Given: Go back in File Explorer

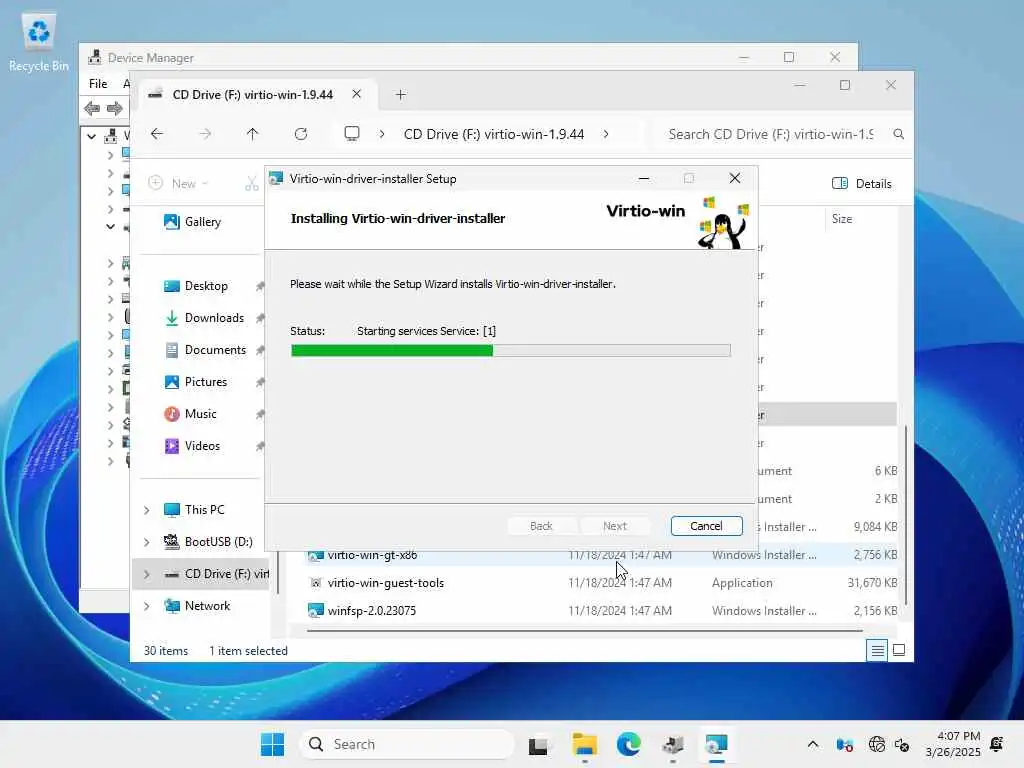Looking at the screenshot, I should [157, 134].
